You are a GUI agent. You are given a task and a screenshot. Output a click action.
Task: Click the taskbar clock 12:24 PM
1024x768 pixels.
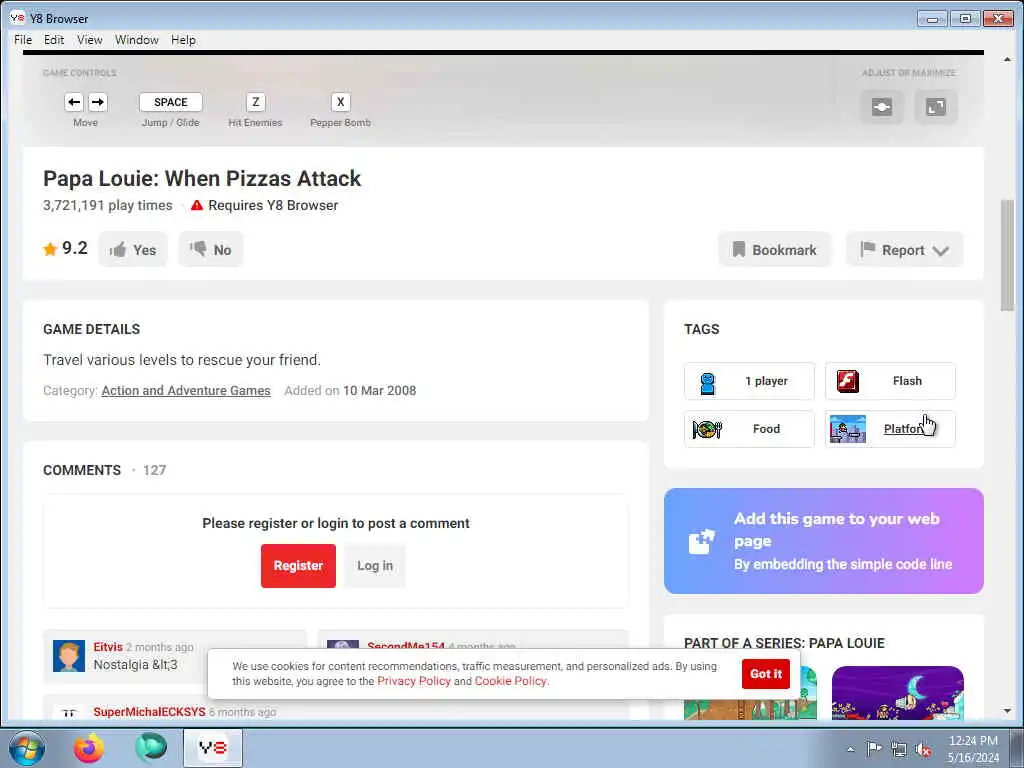[x=973, y=741]
